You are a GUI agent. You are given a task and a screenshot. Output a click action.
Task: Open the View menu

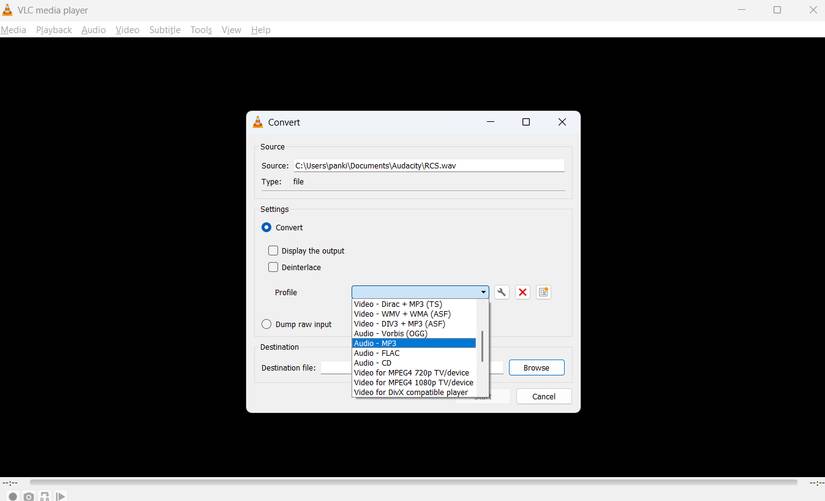(x=231, y=30)
